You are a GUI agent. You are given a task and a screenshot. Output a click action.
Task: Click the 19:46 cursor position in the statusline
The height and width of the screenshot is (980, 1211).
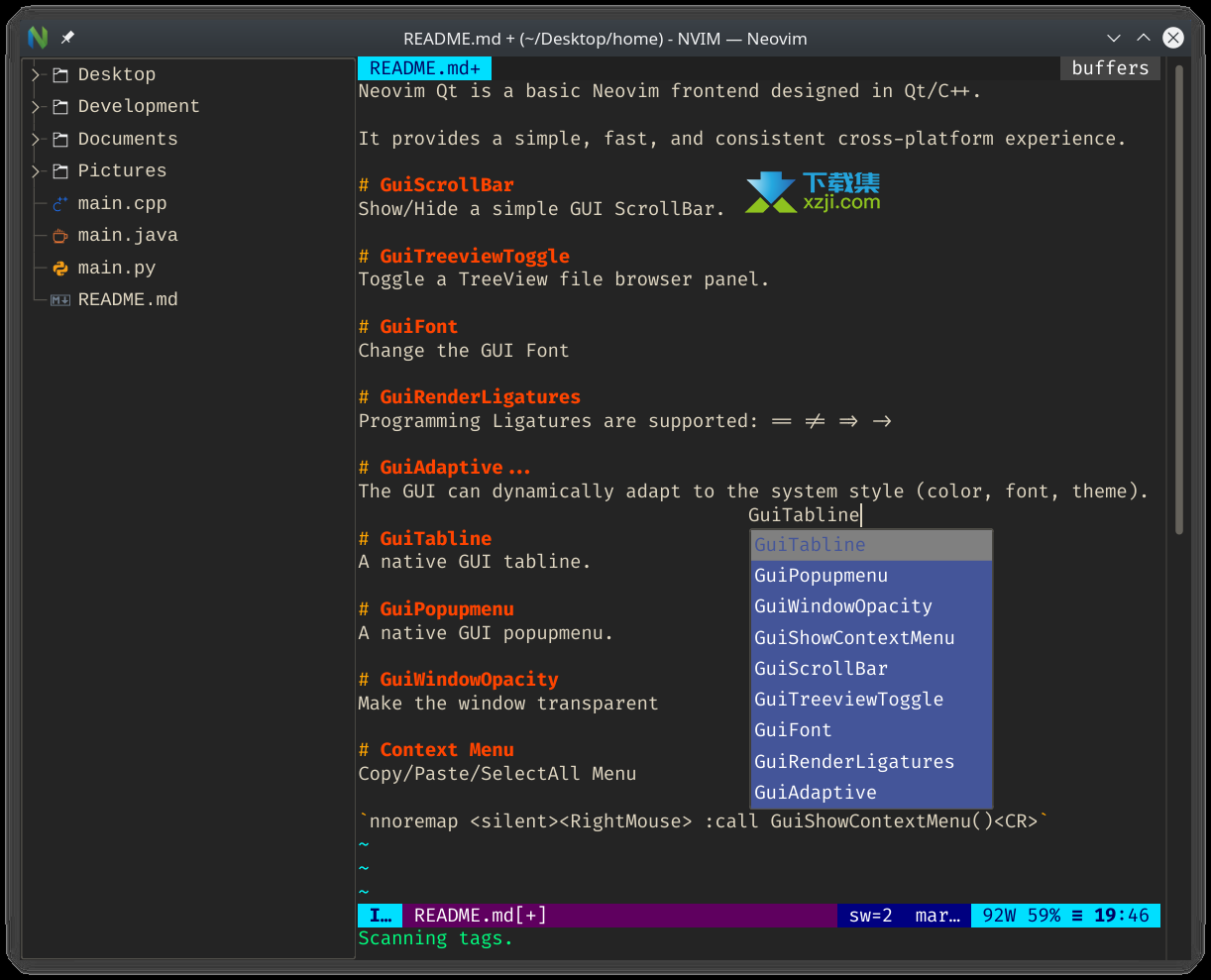click(x=1122, y=916)
